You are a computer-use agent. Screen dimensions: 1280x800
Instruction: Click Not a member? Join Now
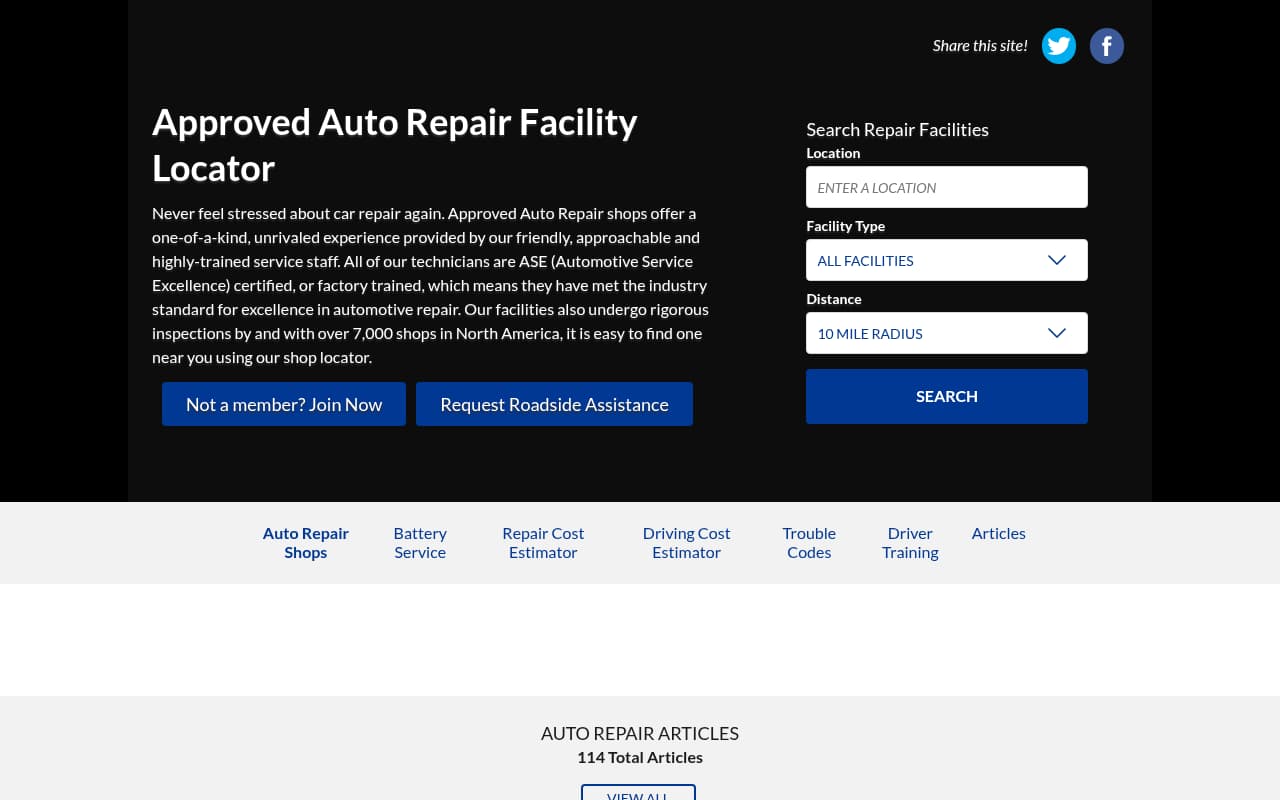pos(284,403)
